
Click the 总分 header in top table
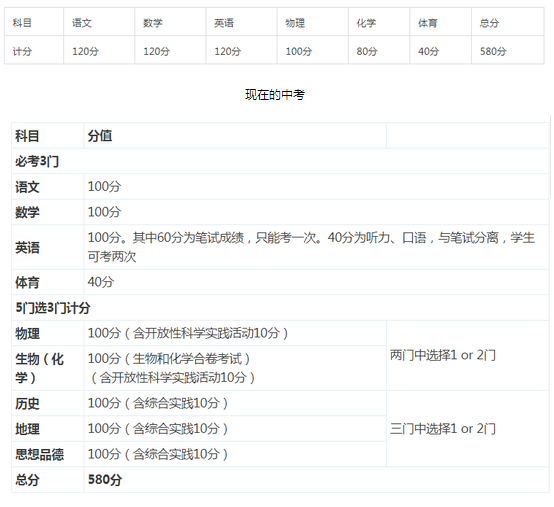click(489, 23)
